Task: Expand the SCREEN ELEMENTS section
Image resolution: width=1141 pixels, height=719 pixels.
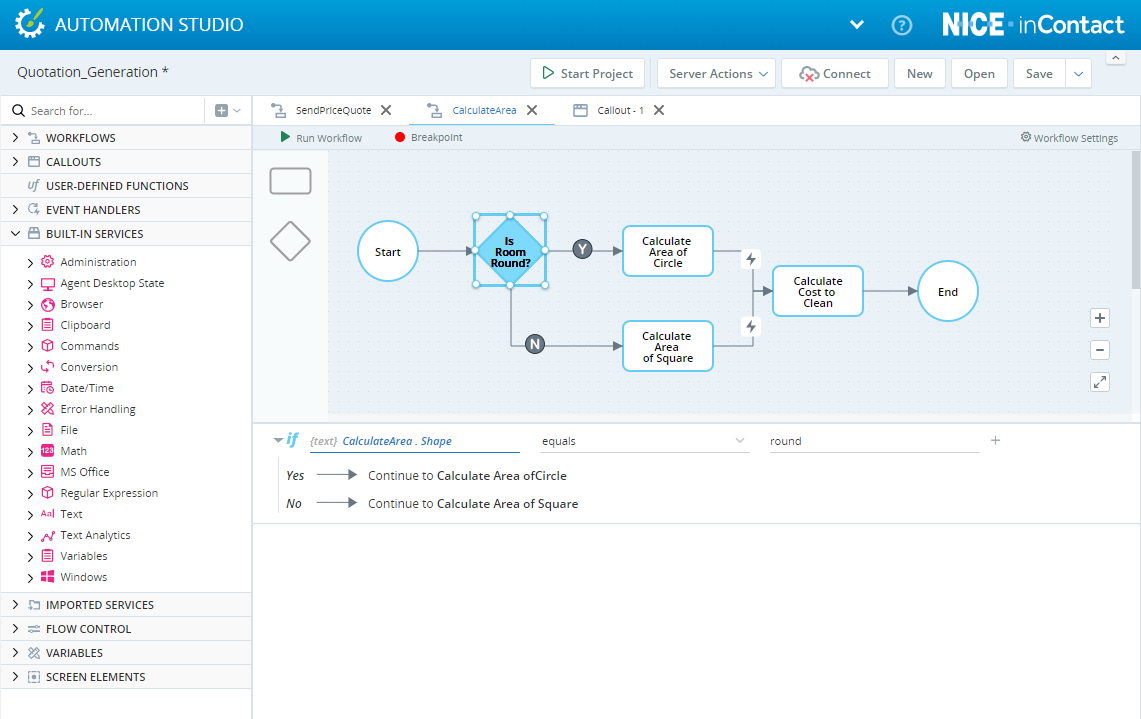Action: tap(15, 677)
